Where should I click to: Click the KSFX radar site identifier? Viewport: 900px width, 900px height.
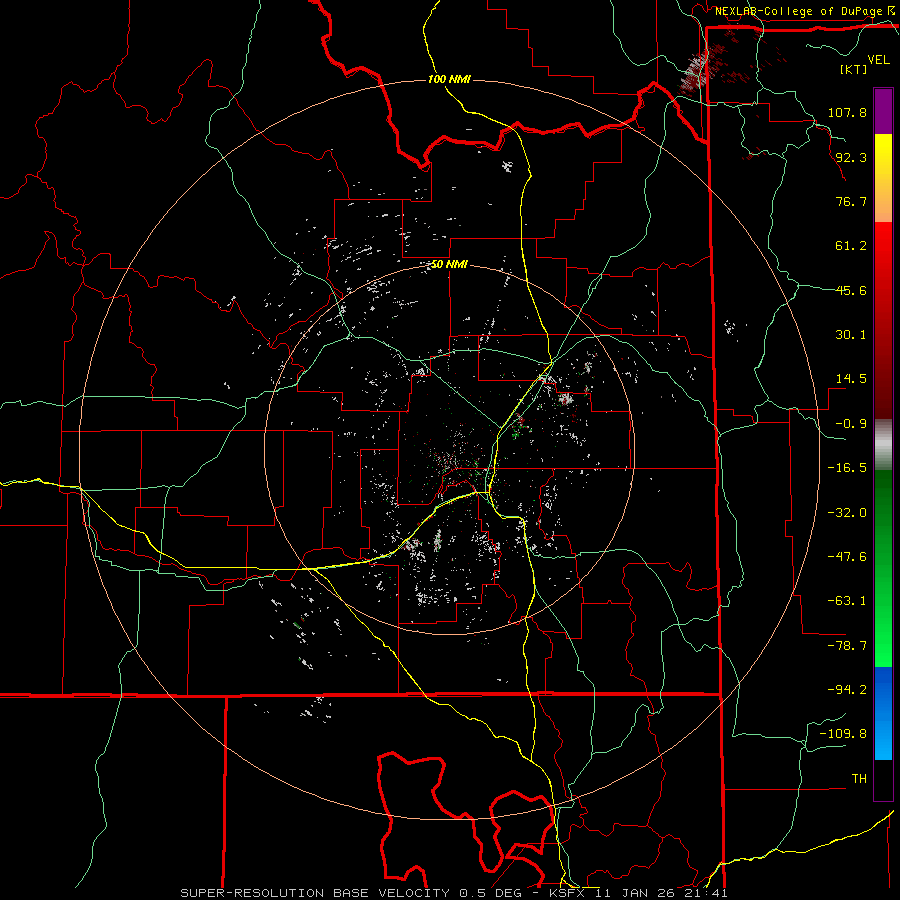(568, 893)
